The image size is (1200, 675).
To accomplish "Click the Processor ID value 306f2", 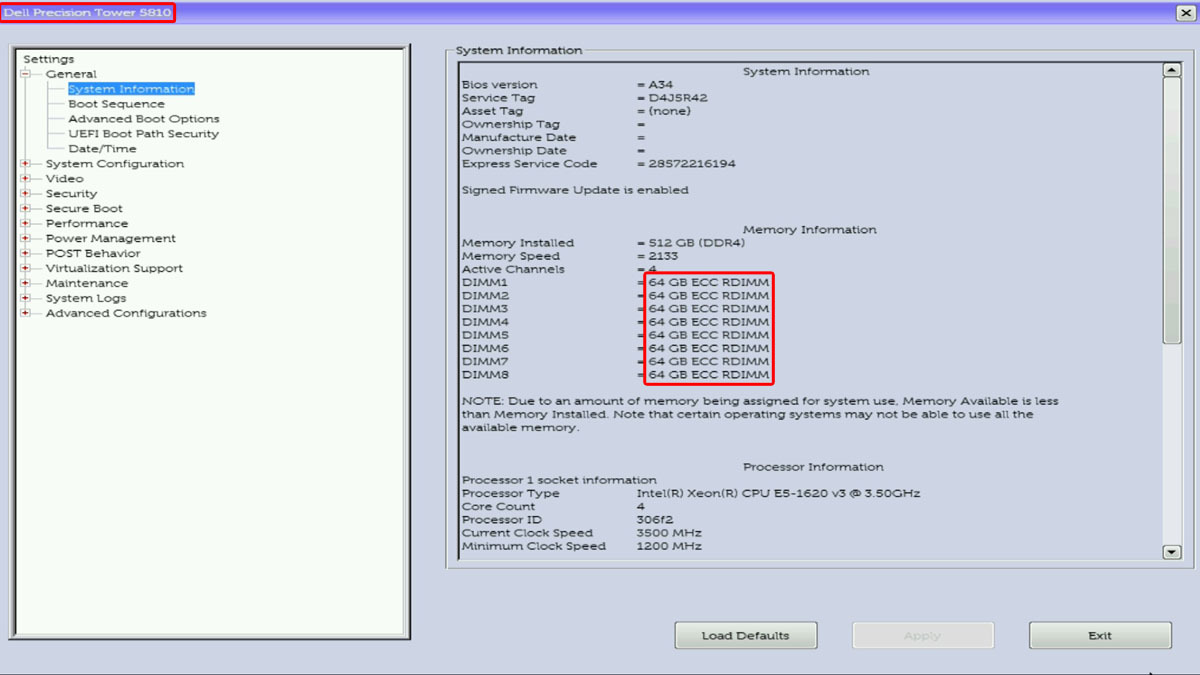I will coord(657,520).
